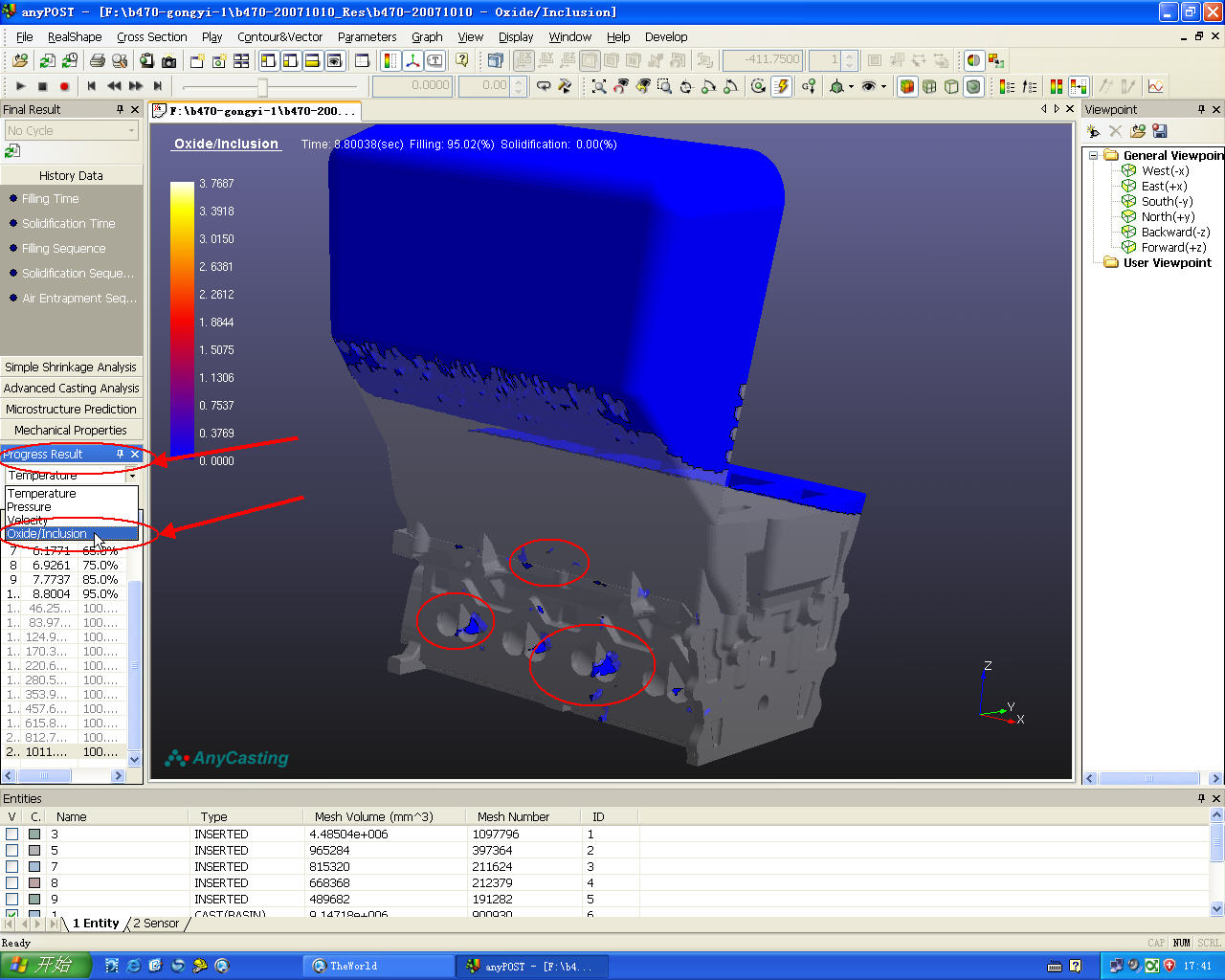The height and width of the screenshot is (980, 1225).
Task: Click the printer icon in the toolbar
Action: coord(97,60)
